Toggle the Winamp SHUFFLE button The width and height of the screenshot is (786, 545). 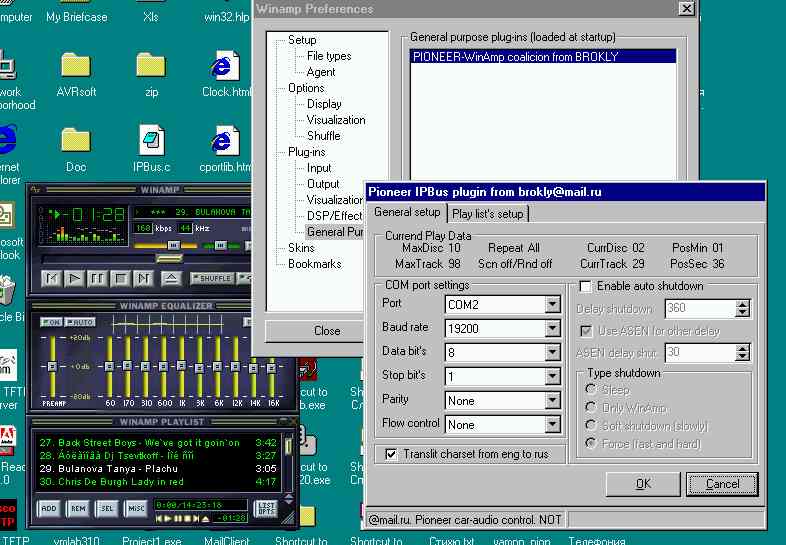pos(213,278)
